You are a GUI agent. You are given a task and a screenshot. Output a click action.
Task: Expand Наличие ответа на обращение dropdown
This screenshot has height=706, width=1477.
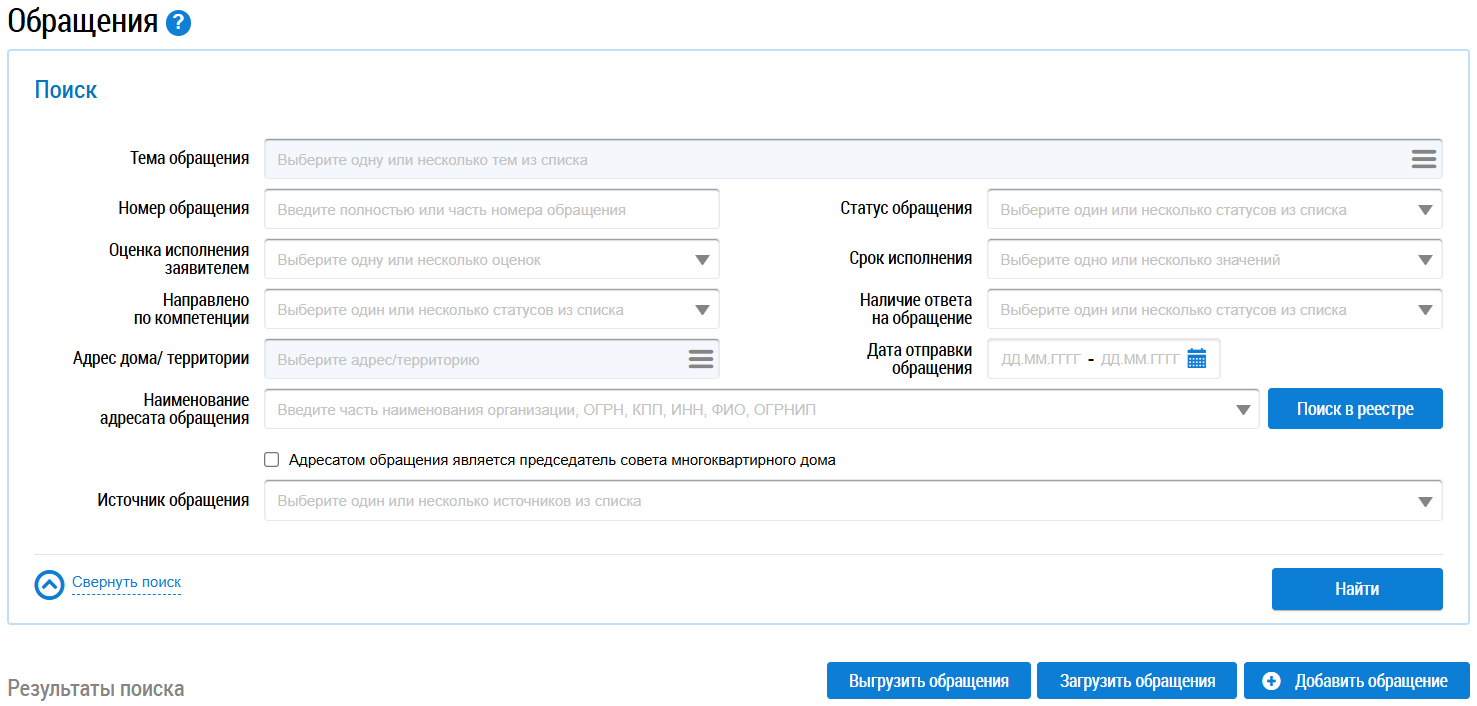(x=1425, y=310)
